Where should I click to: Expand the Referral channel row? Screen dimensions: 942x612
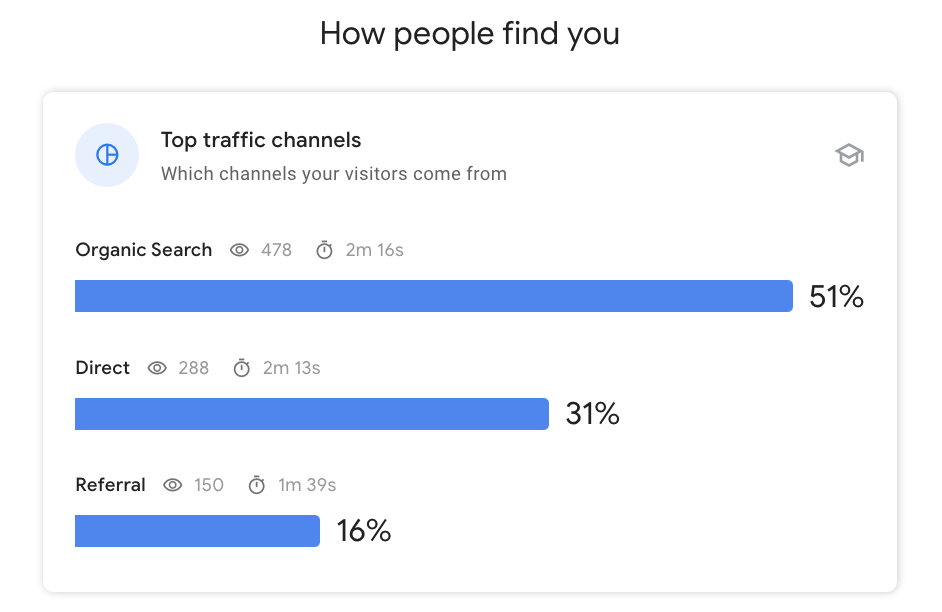(110, 485)
